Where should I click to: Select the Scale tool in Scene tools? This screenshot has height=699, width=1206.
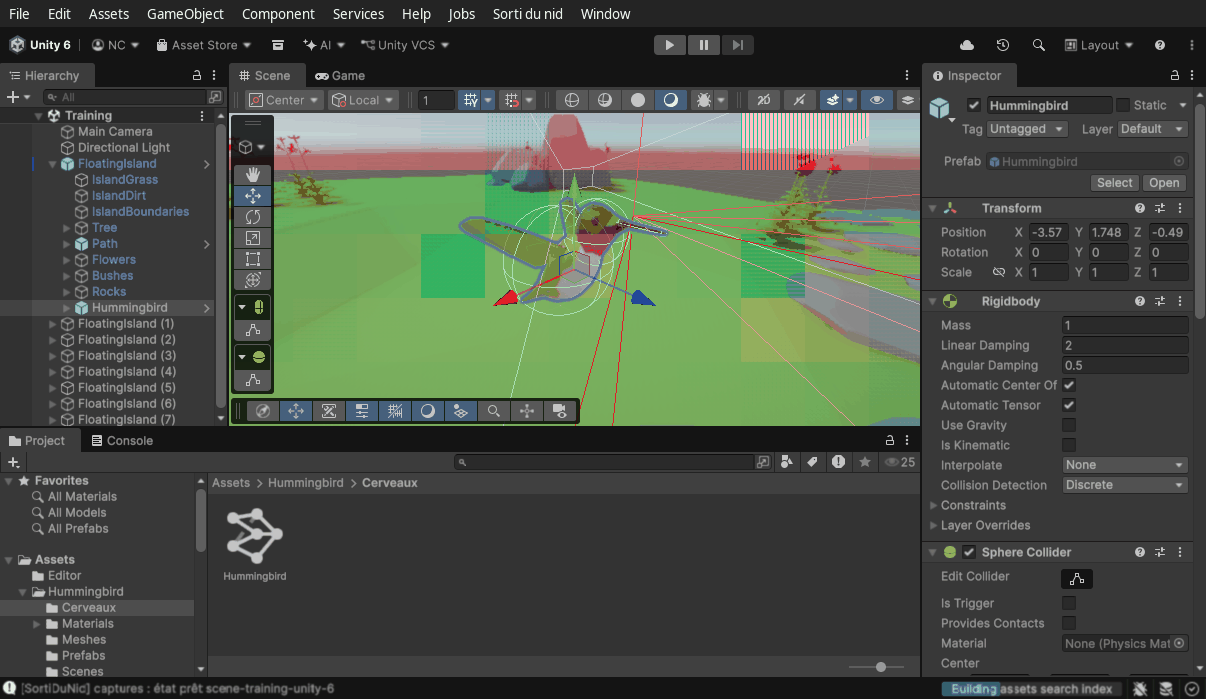coord(253,237)
